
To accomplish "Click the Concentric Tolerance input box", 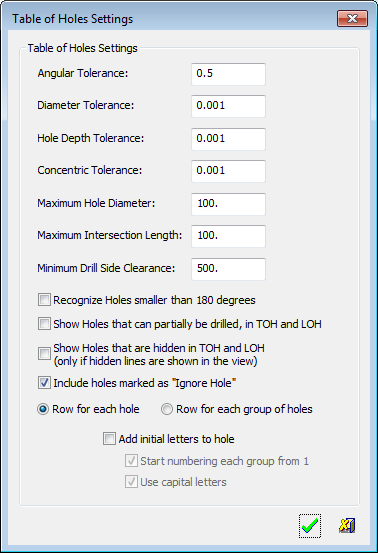I will [228, 171].
